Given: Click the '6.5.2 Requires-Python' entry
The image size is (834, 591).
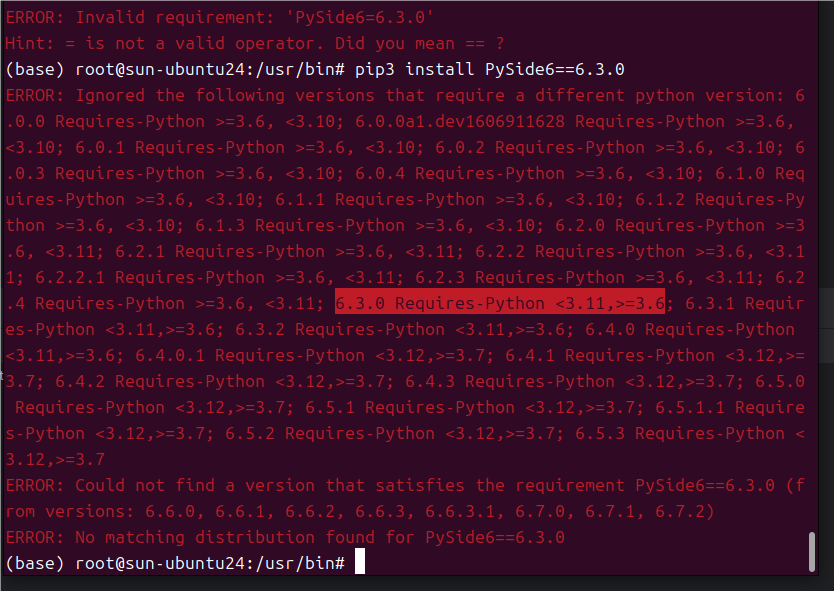Looking at the screenshot, I should 330,434.
